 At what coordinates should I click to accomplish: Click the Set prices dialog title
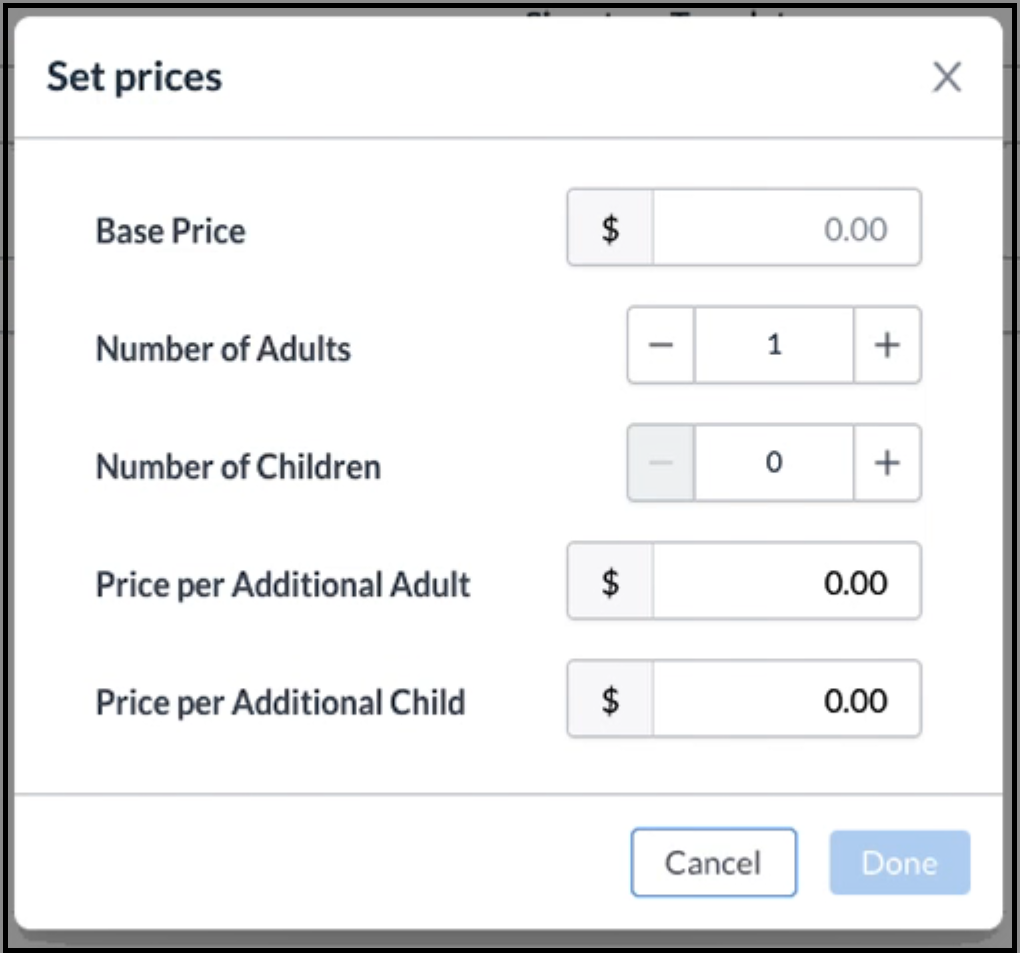coord(133,77)
